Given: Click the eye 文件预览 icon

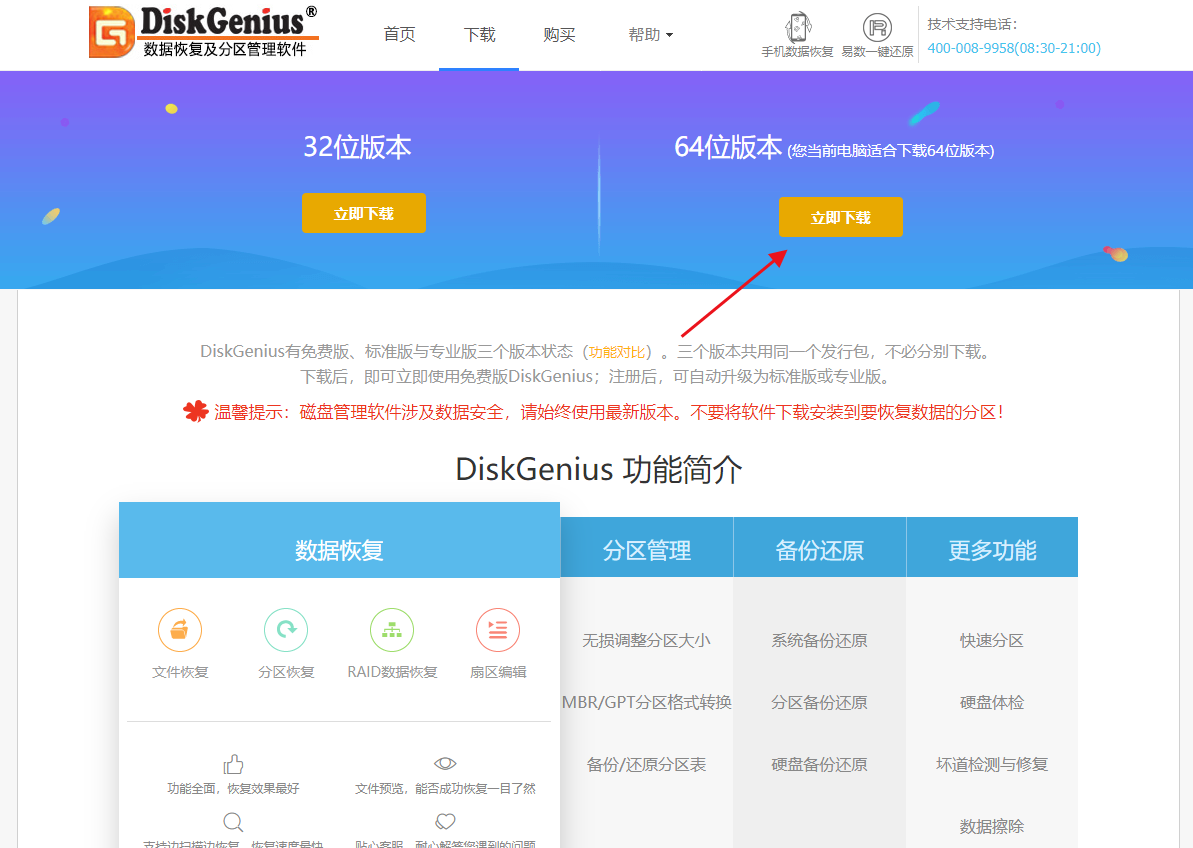Looking at the screenshot, I should coord(445,764).
